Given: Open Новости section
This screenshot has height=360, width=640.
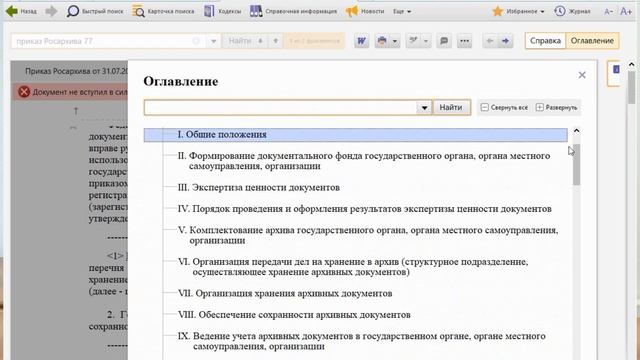Looking at the screenshot, I should coord(364,11).
